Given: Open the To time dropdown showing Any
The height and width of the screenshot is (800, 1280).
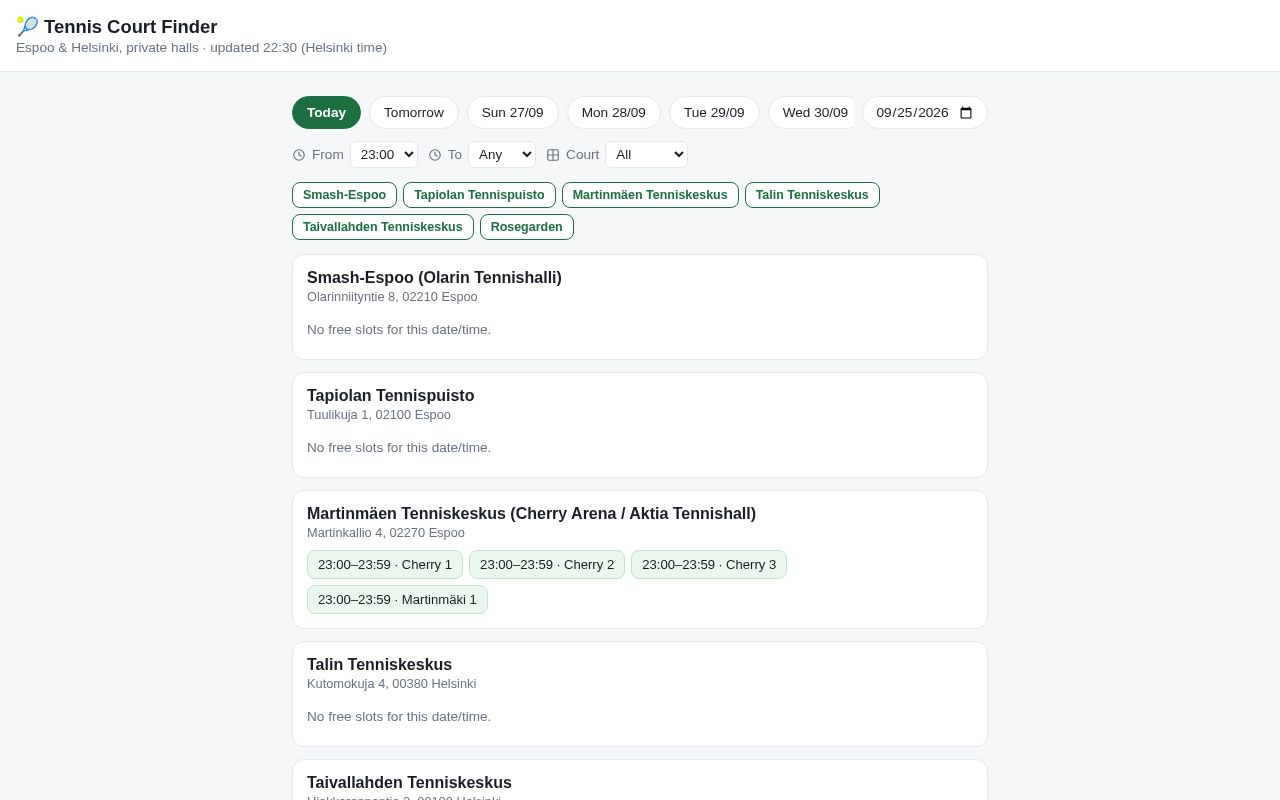Looking at the screenshot, I should pos(502,155).
